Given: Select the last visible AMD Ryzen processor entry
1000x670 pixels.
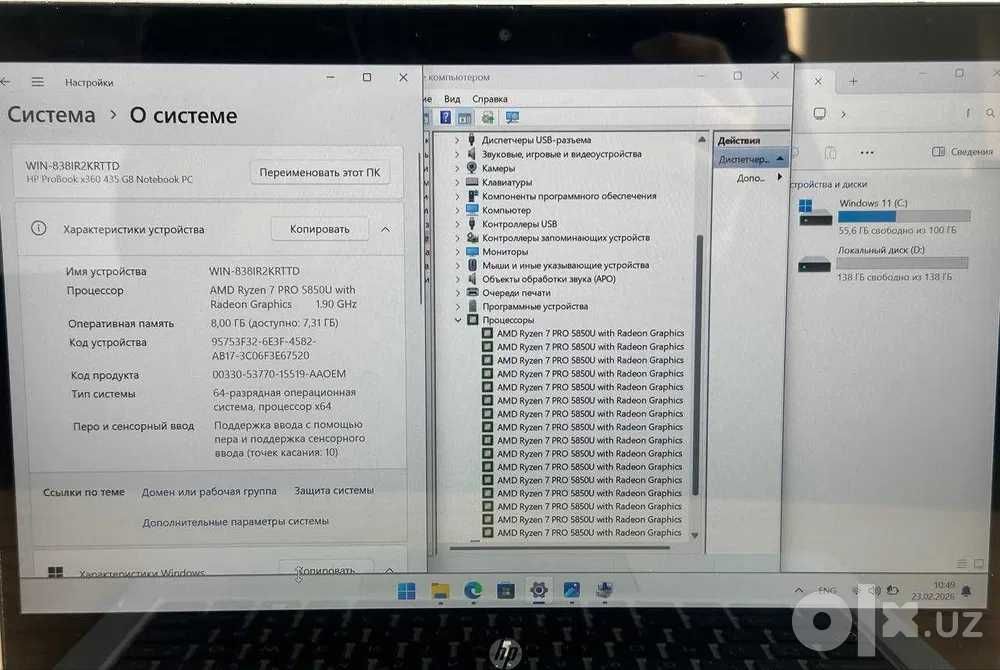Looking at the screenshot, I should coord(589,532).
